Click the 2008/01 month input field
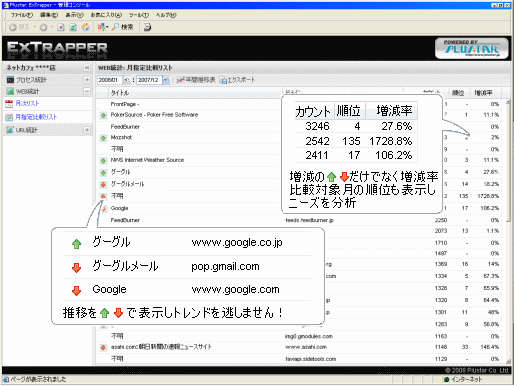The height and width of the screenshot is (386, 514). point(110,80)
